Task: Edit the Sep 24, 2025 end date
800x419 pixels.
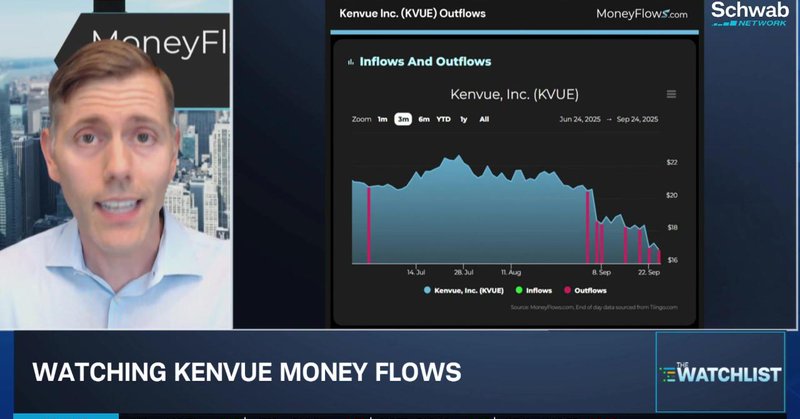Action: [637, 119]
